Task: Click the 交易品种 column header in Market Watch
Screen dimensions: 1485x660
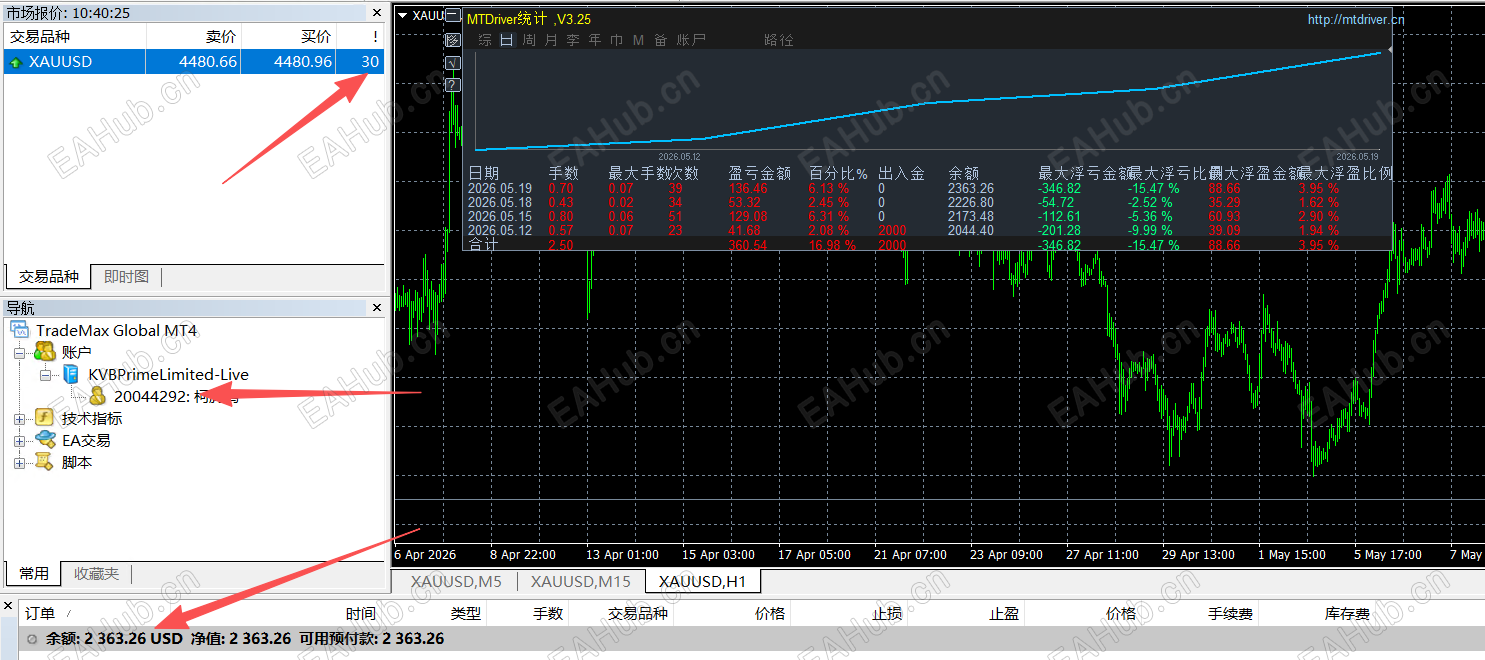Action: [x=75, y=36]
